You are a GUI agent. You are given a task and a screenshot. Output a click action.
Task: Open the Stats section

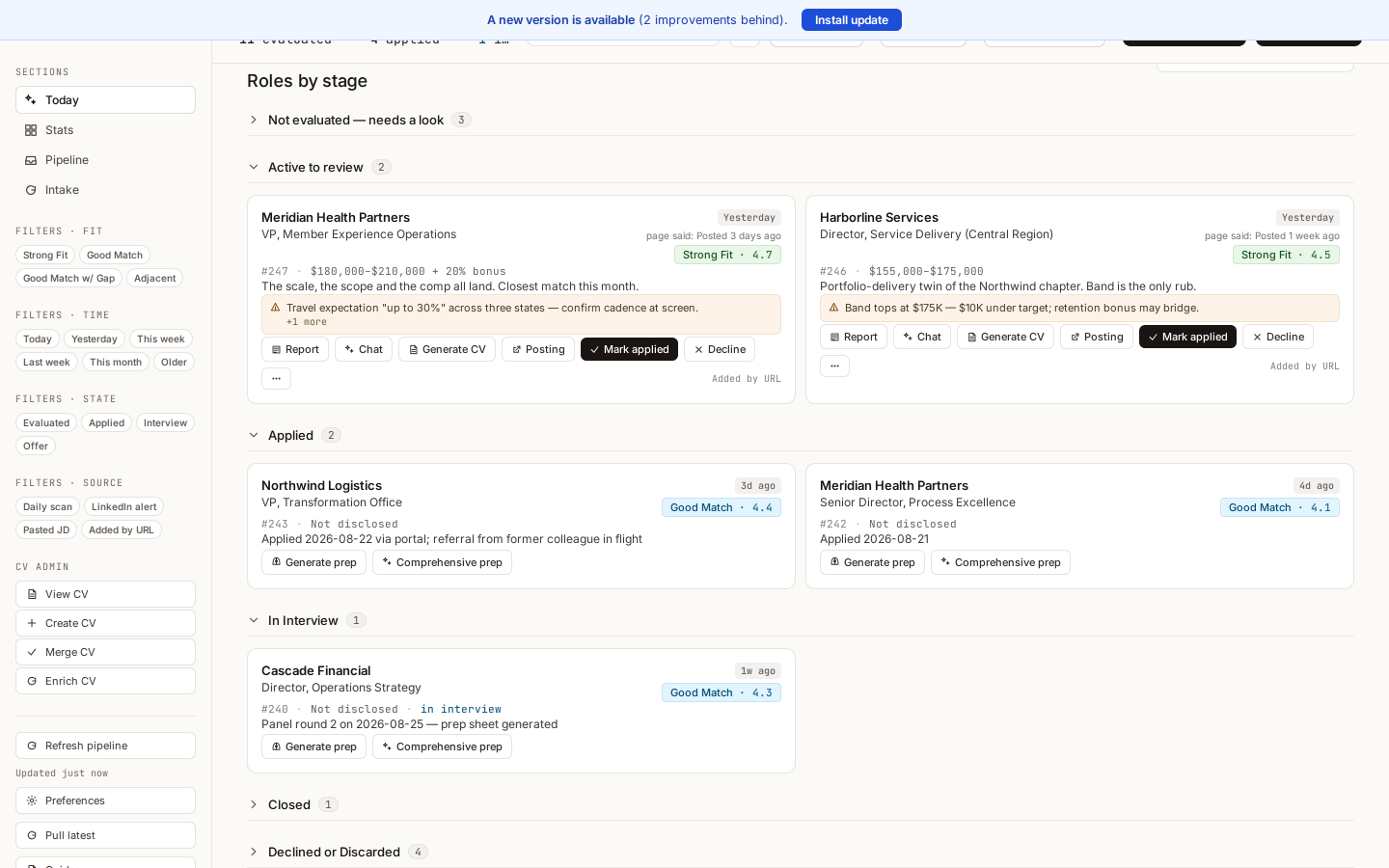pyautogui.click(x=105, y=130)
